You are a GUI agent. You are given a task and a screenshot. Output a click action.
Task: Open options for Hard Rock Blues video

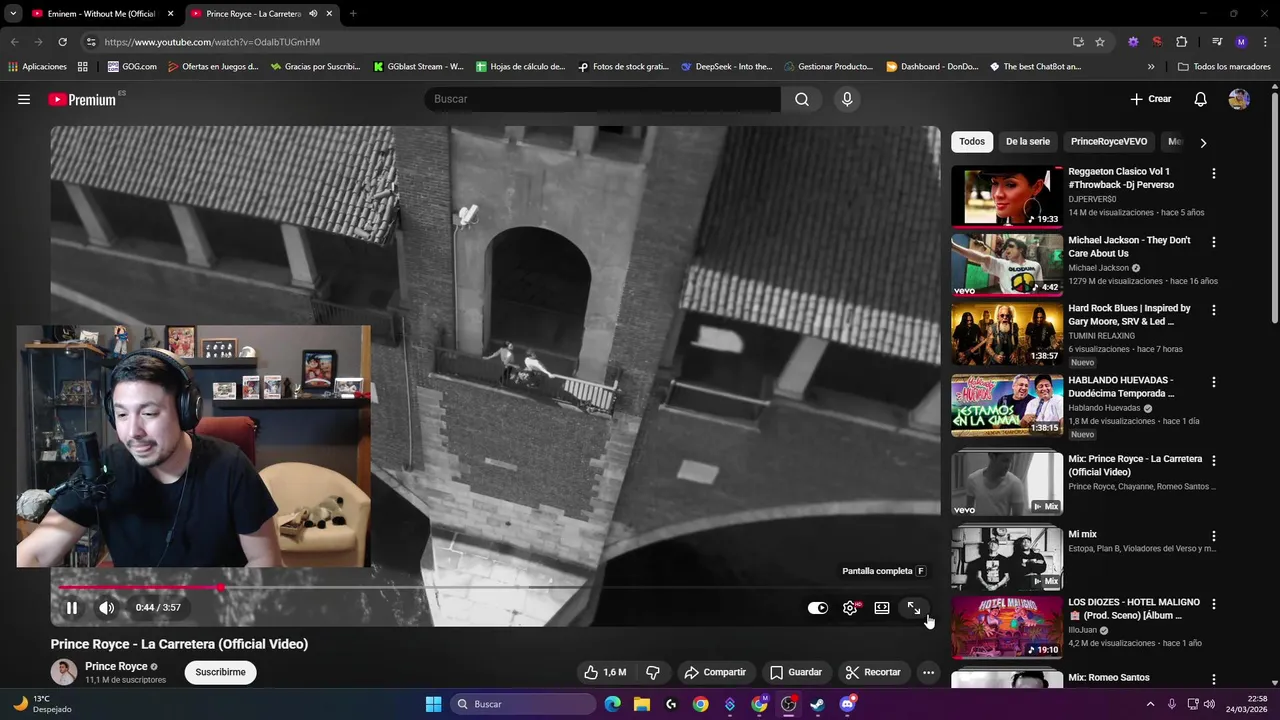pos(1214,310)
